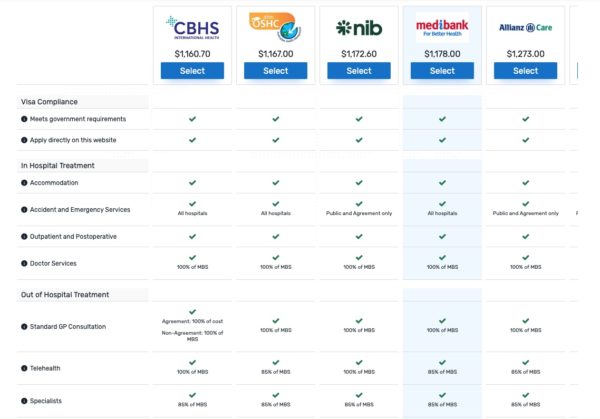
Task: Click info icon beside Meets government requirements
Action: [24, 119]
